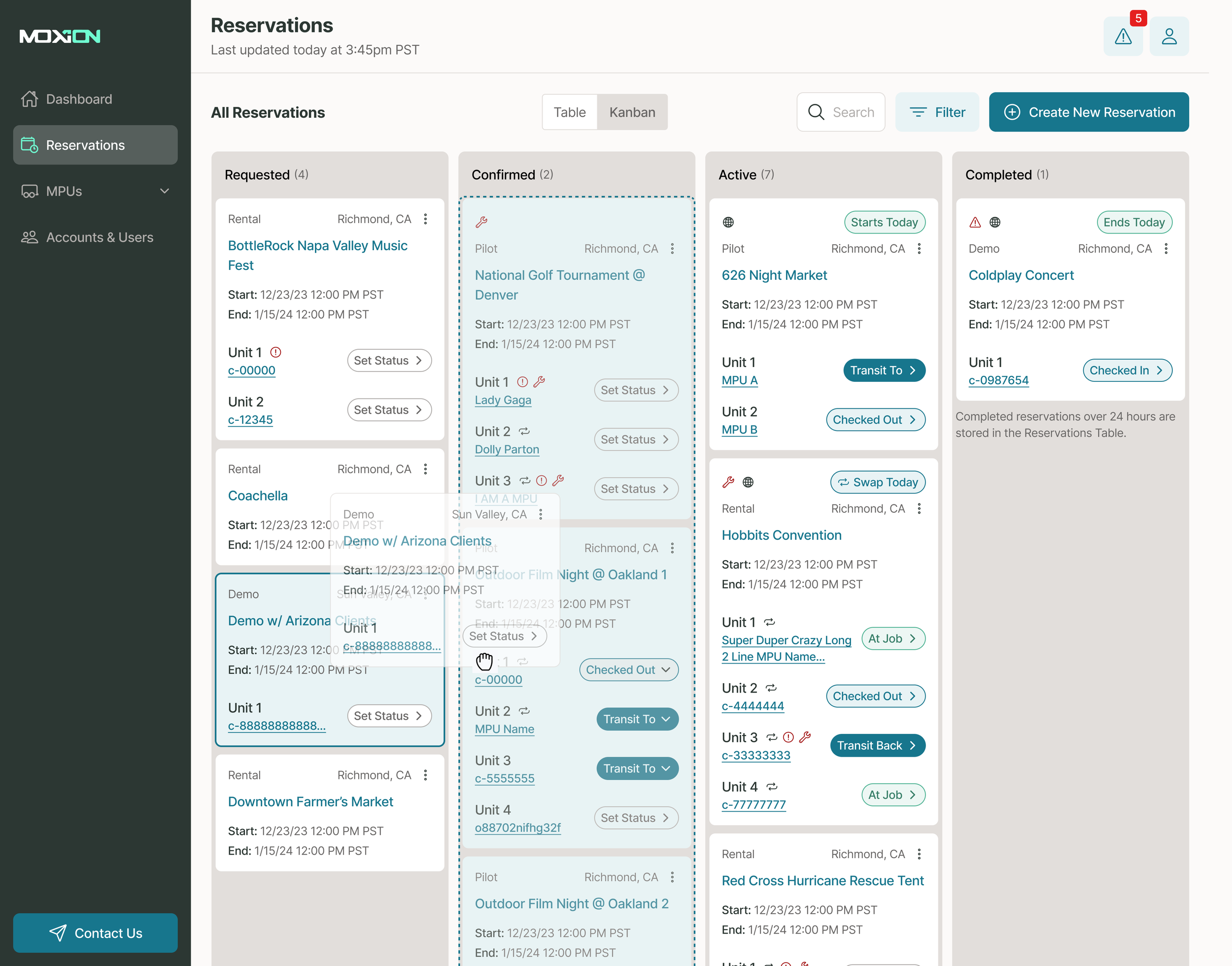The width and height of the screenshot is (1232, 966).
Task: Open kebab menu on Downtown Farmer's Market card
Action: click(x=425, y=775)
